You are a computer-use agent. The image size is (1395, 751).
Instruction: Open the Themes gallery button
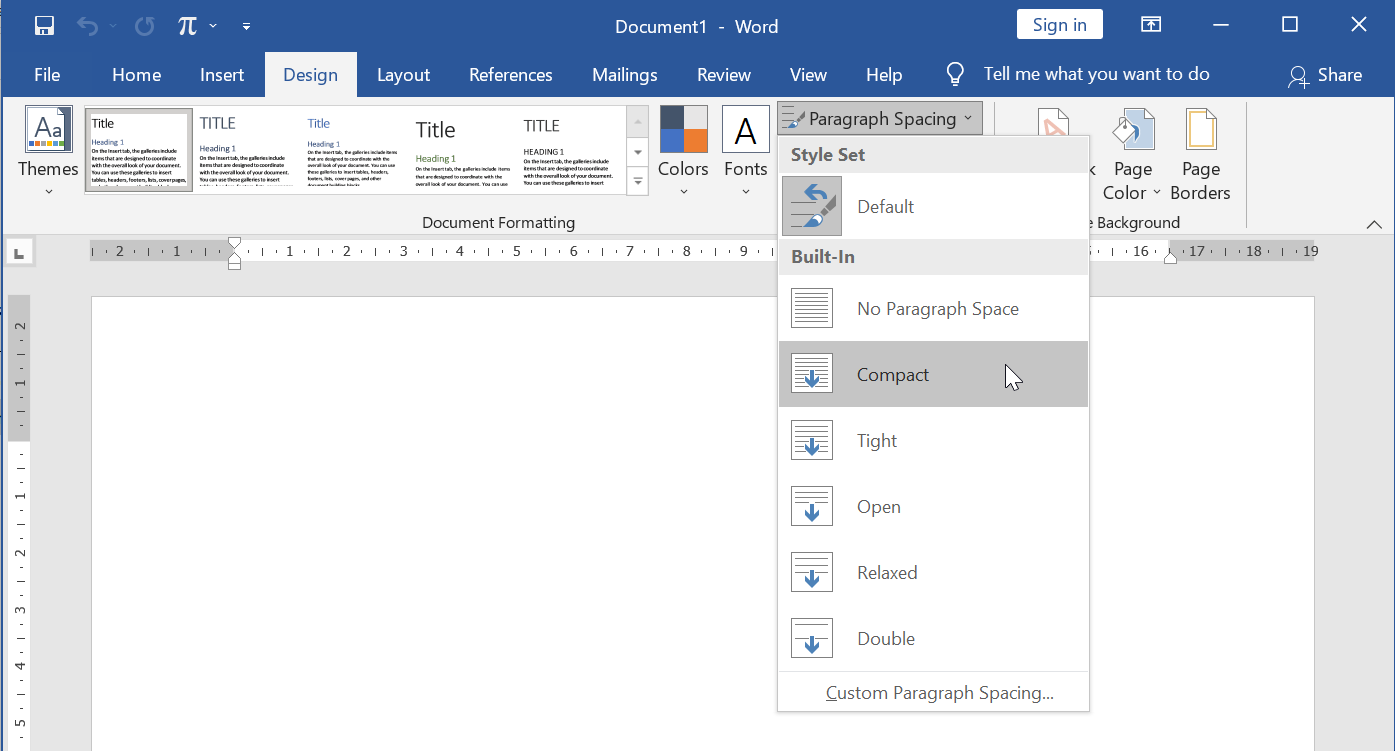pos(48,150)
